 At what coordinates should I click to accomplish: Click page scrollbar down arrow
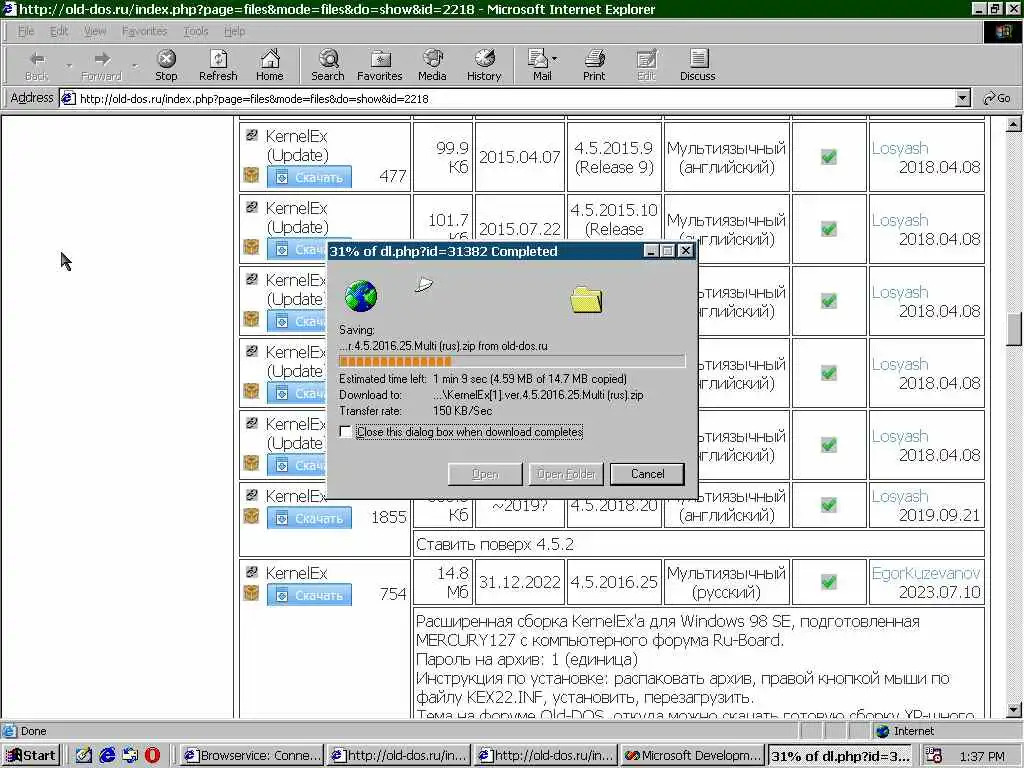coord(1014,710)
